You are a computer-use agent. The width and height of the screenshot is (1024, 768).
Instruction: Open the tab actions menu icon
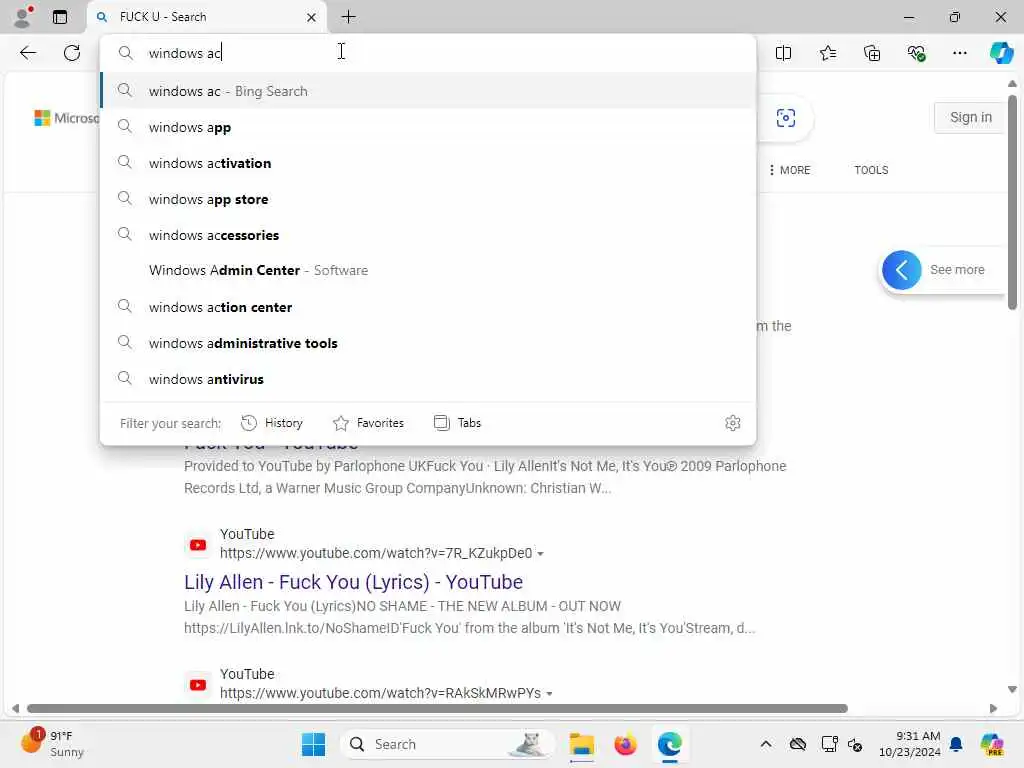click(60, 17)
